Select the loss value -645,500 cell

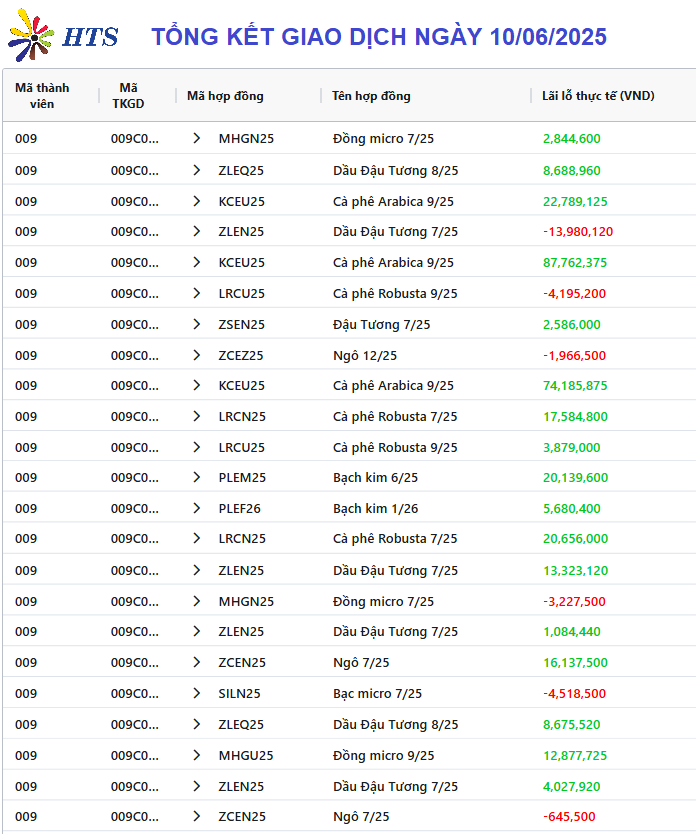(569, 816)
